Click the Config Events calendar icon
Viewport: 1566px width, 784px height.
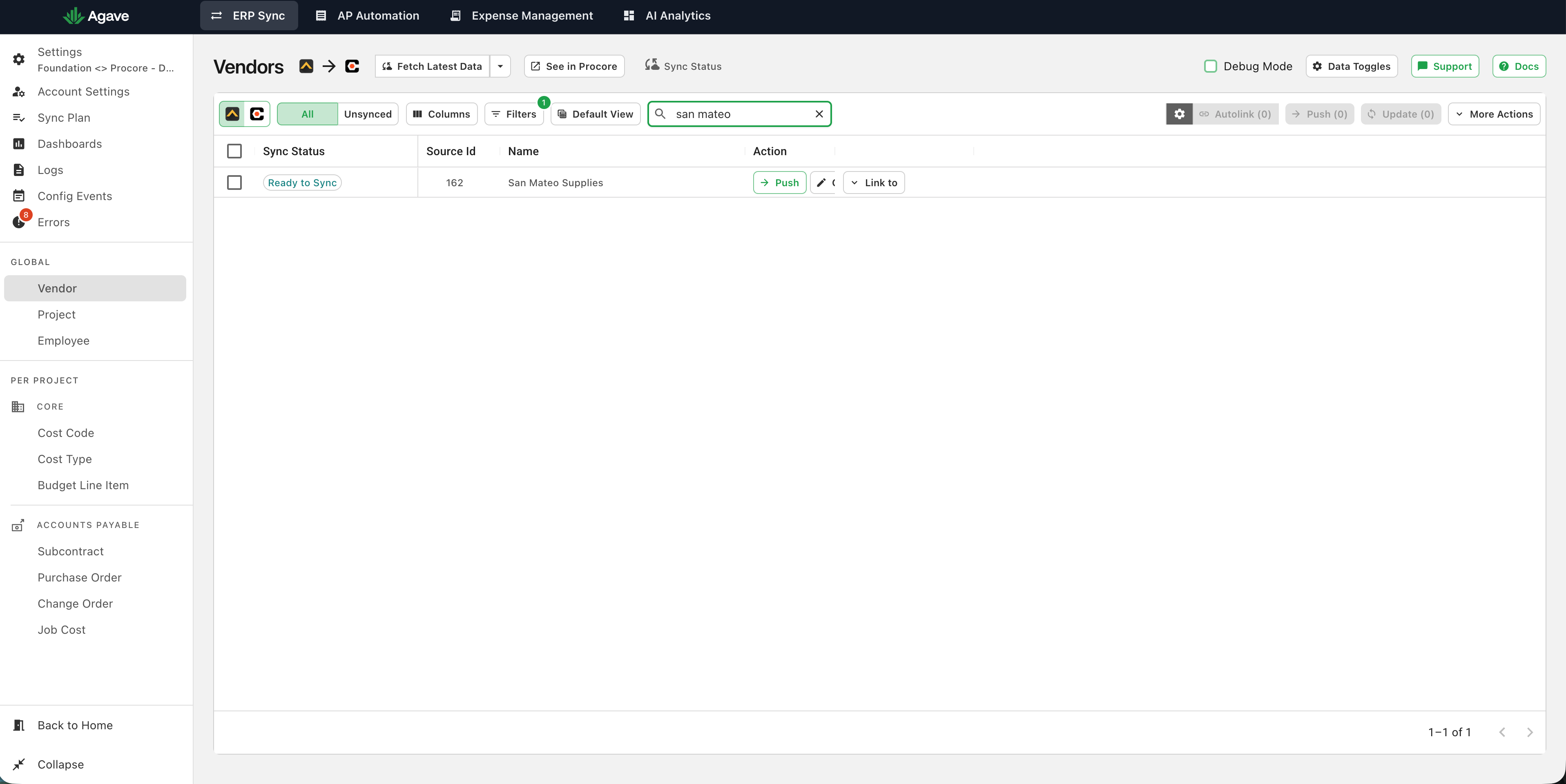pos(19,196)
